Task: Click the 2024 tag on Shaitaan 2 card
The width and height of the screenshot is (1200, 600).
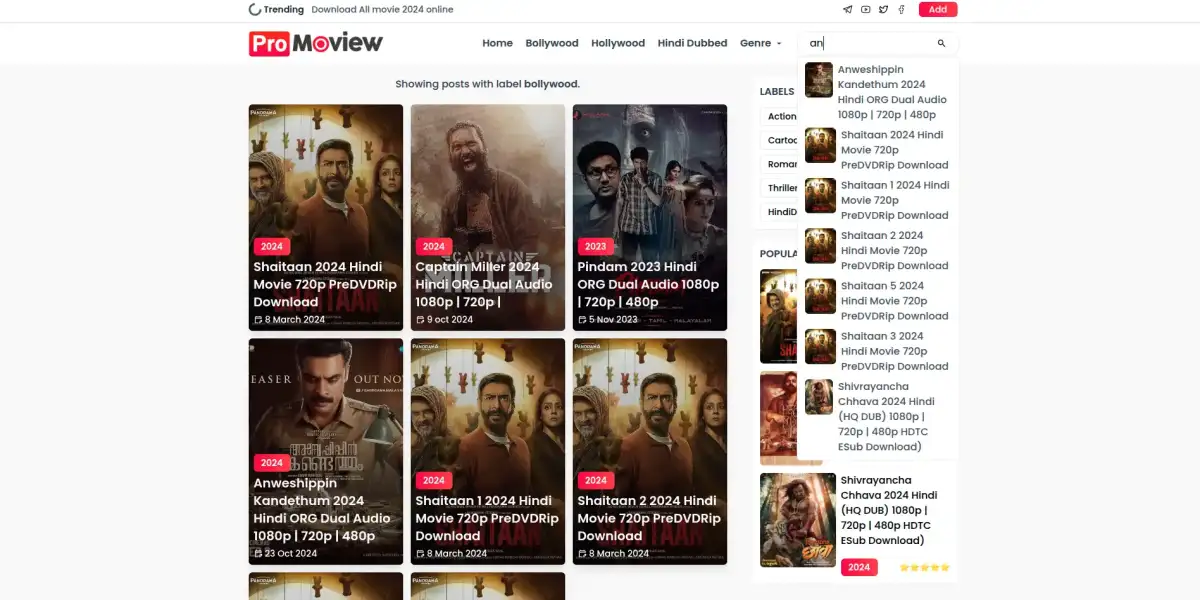Action: pyautogui.click(x=596, y=480)
